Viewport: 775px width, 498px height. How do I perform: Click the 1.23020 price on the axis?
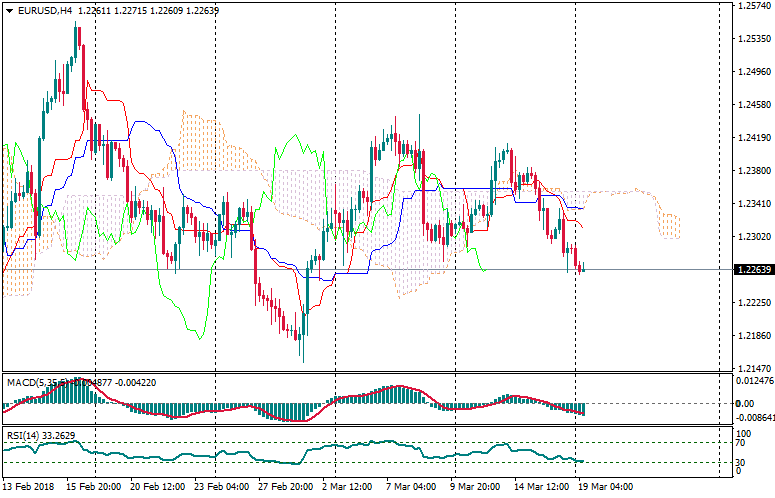coord(753,237)
